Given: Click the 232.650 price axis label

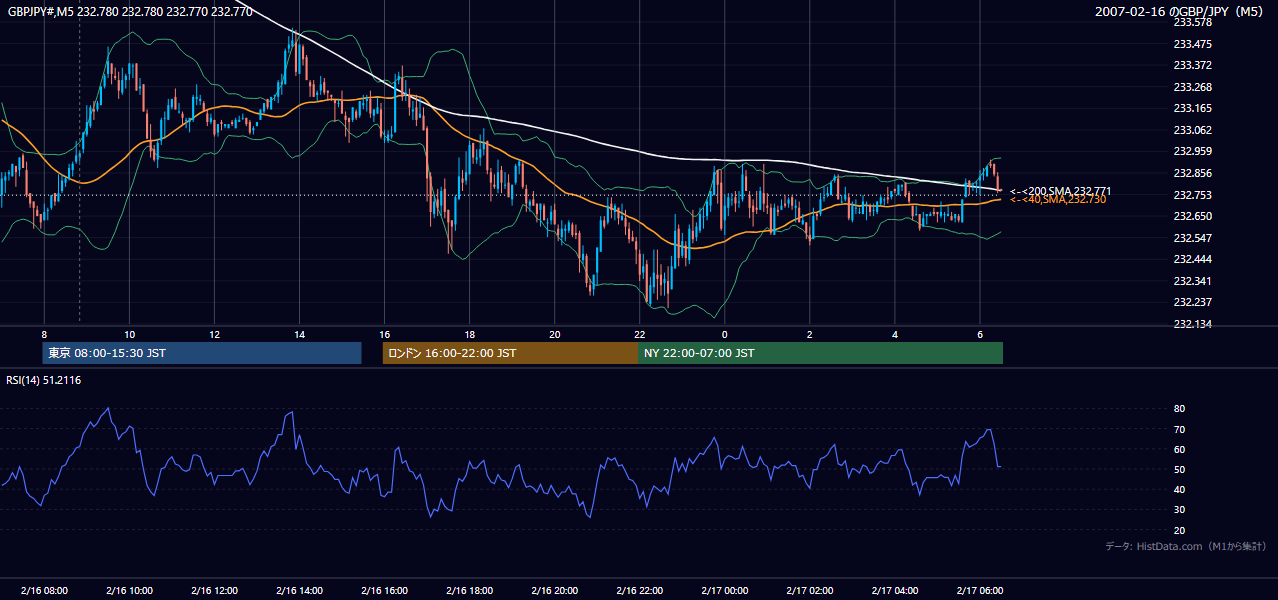Looking at the screenshot, I should pyautogui.click(x=1192, y=216).
